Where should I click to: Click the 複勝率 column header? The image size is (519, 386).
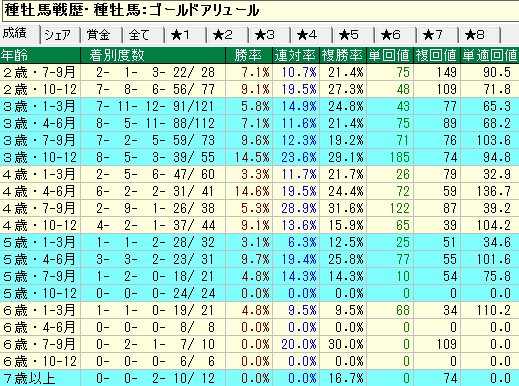[x=343, y=55]
